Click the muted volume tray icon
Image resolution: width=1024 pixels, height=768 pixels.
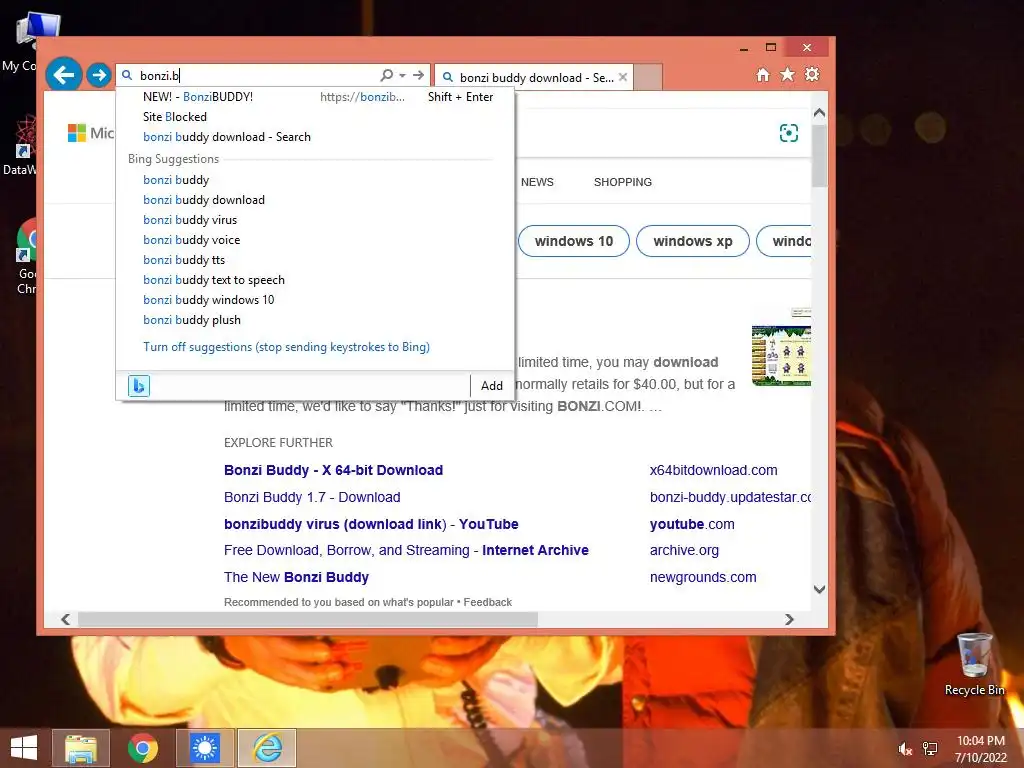904,749
